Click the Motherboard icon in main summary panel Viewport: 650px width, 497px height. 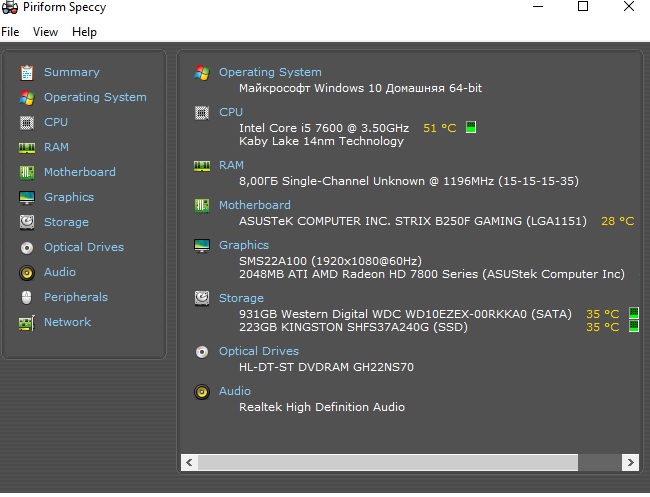[202, 205]
